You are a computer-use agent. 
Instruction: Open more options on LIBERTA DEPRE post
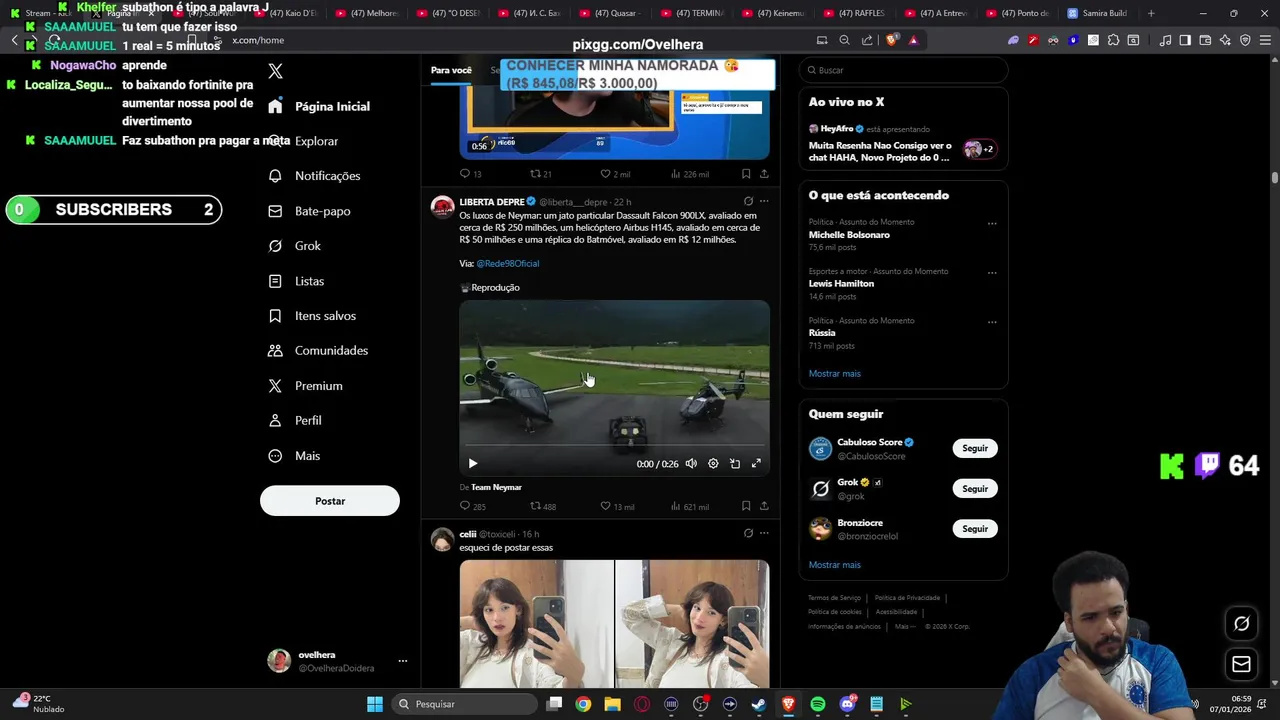coord(764,201)
